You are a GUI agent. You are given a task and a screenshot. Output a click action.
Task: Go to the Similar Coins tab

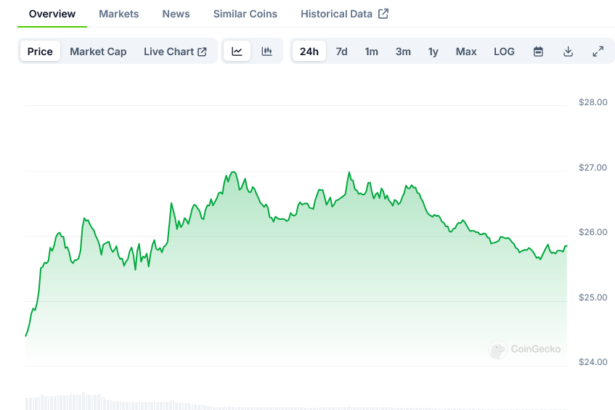click(x=246, y=14)
